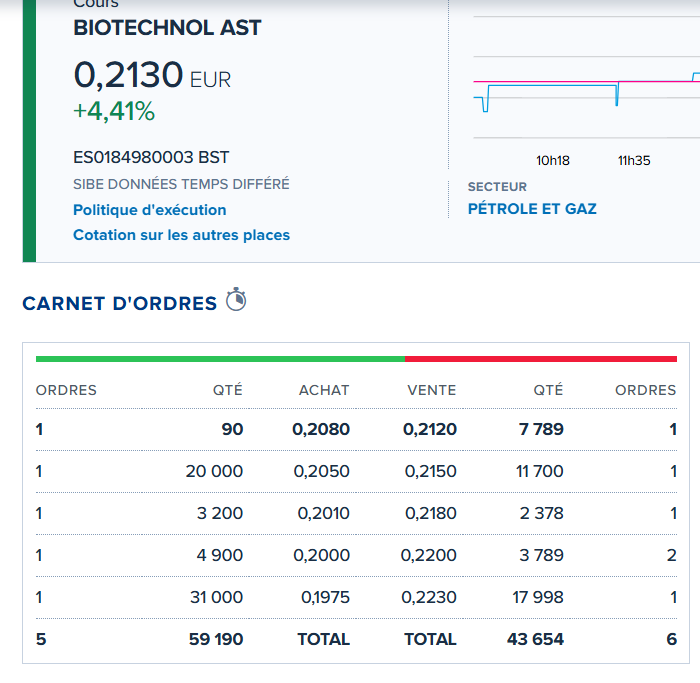Click the 10h18 chart time marker
The height and width of the screenshot is (683, 700).
click(x=553, y=161)
